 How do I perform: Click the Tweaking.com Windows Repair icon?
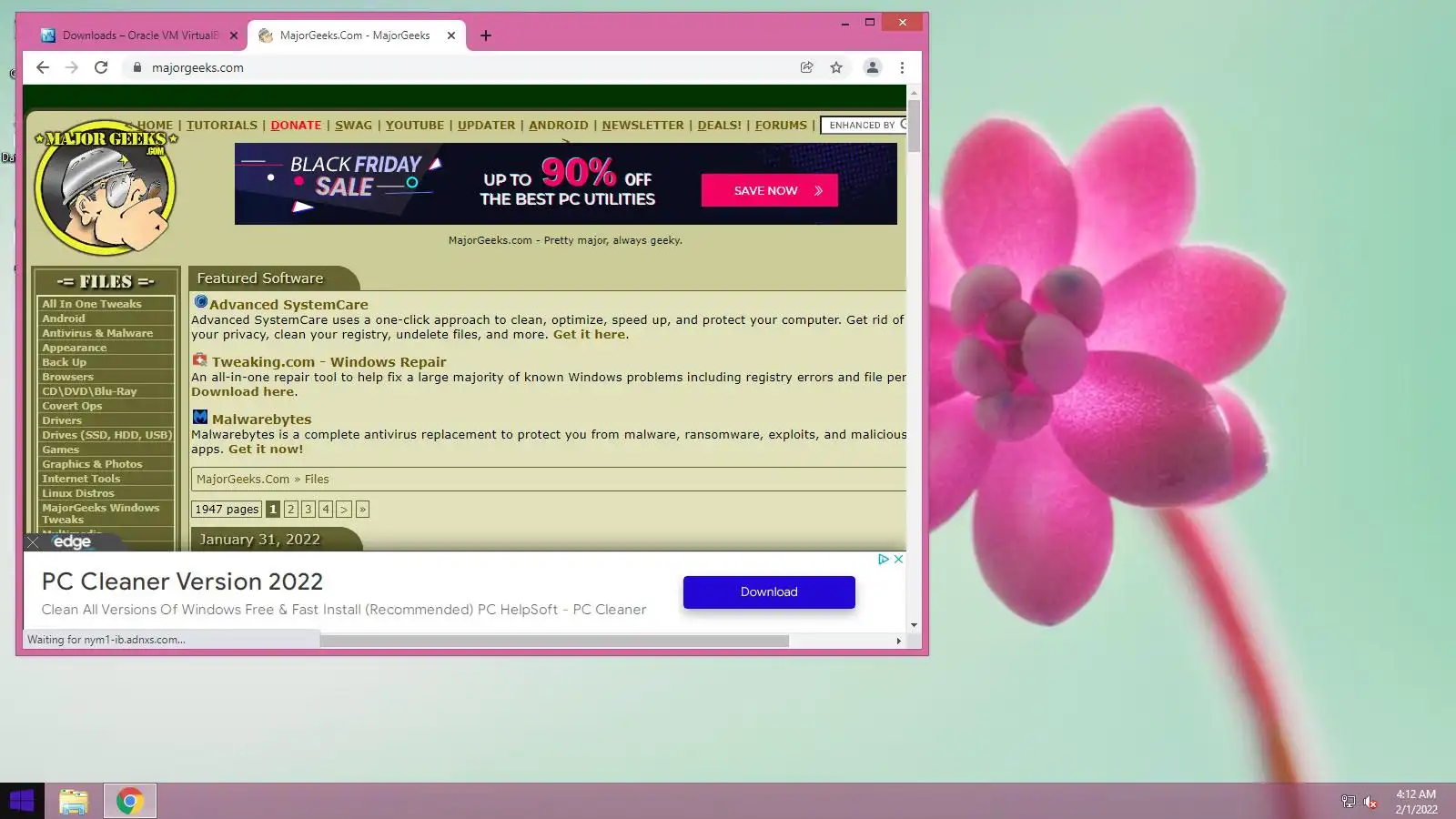click(200, 360)
